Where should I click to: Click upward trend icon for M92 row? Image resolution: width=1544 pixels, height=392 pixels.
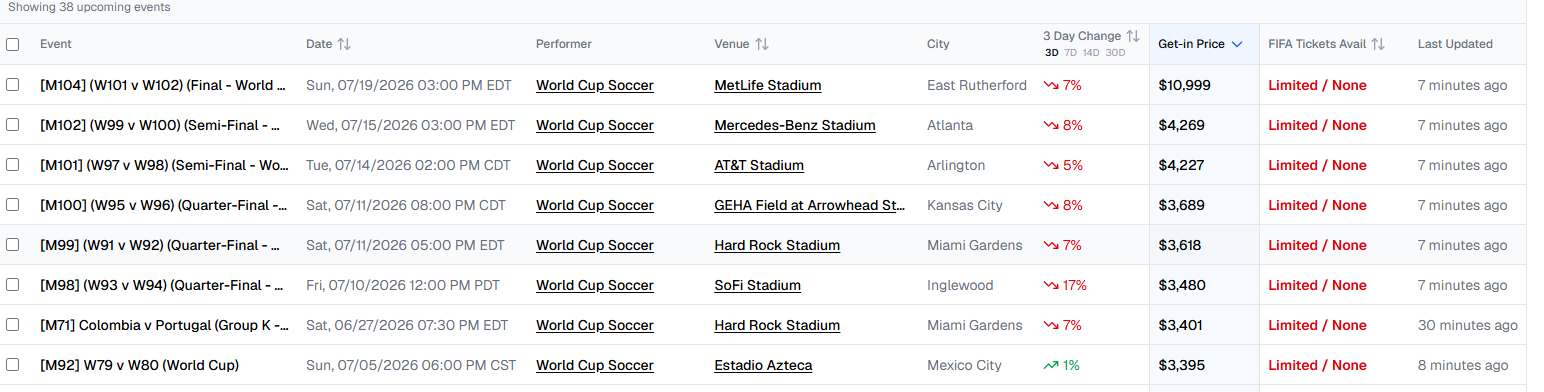[x=1051, y=365]
